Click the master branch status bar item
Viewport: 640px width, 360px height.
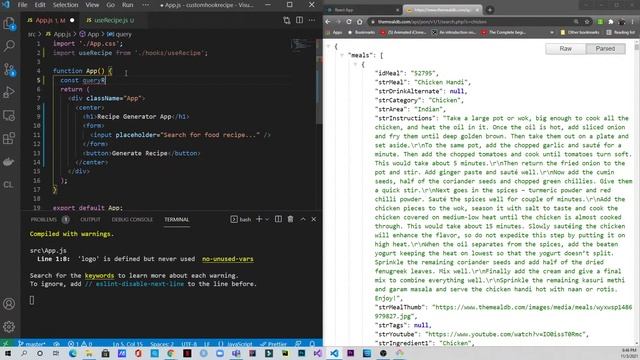click(x=32, y=344)
